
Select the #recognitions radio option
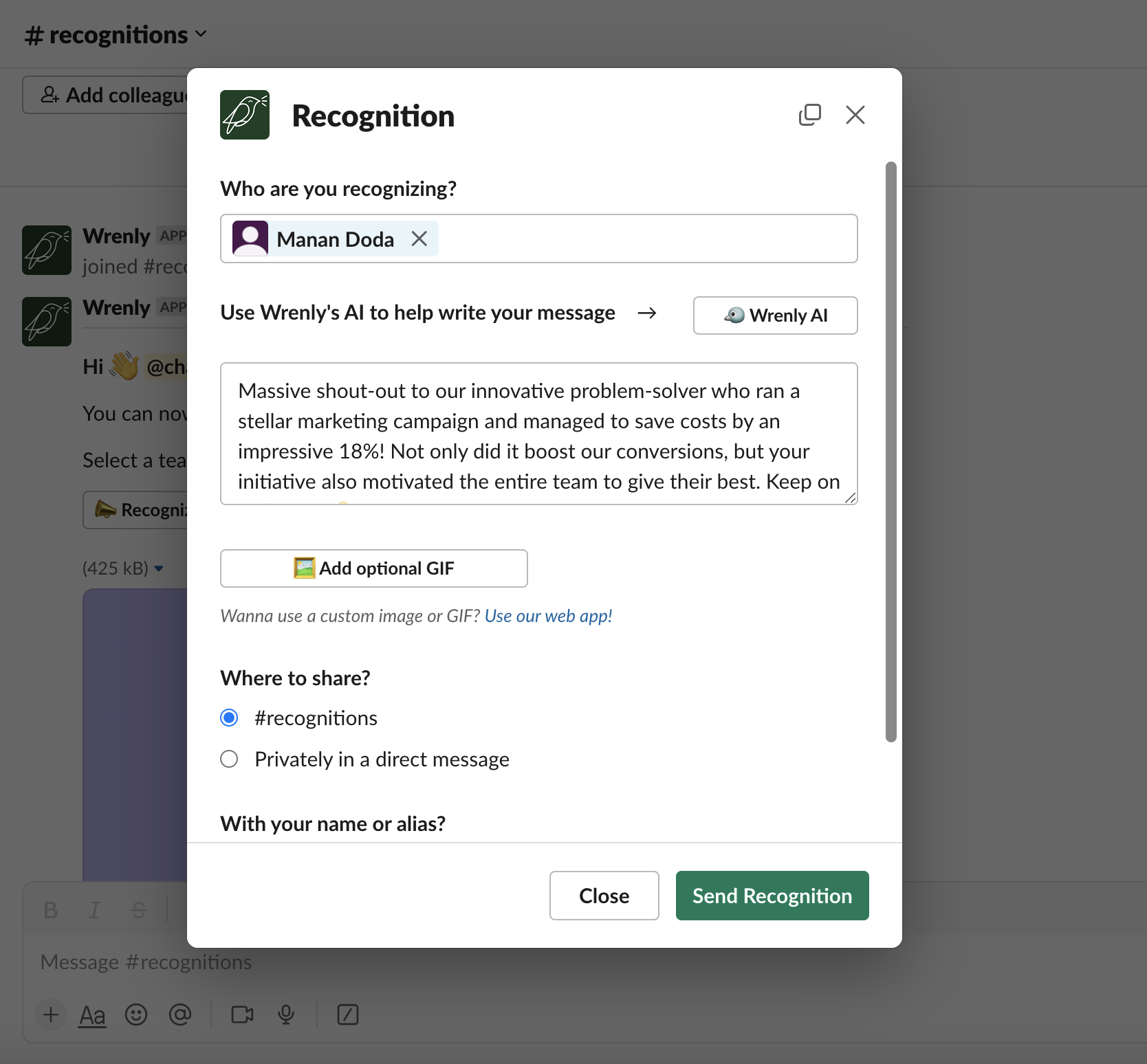click(229, 718)
